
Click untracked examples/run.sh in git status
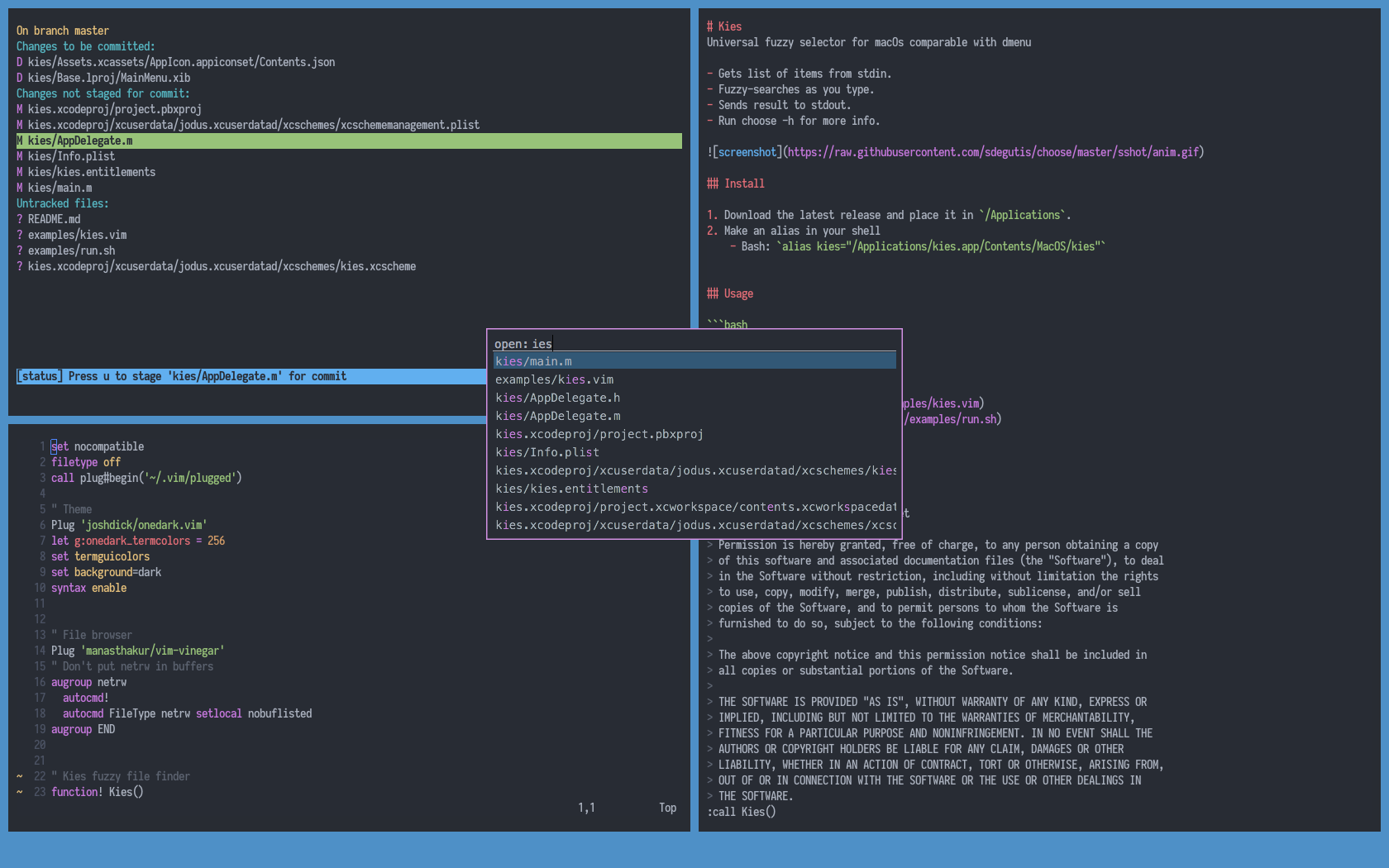coord(66,250)
